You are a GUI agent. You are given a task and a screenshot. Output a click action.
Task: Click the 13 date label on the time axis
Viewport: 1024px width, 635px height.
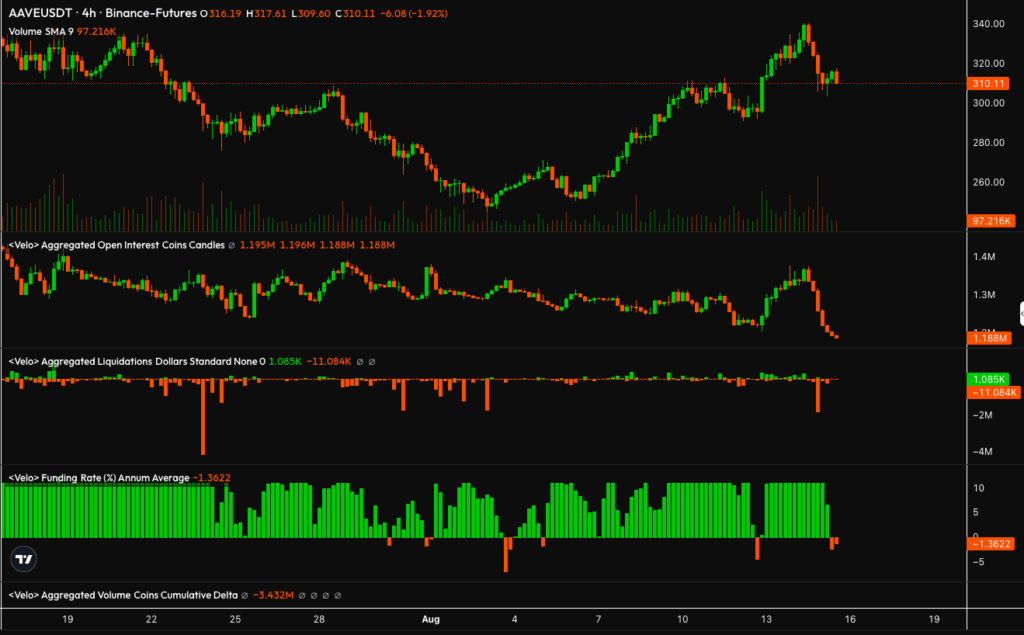coord(766,619)
